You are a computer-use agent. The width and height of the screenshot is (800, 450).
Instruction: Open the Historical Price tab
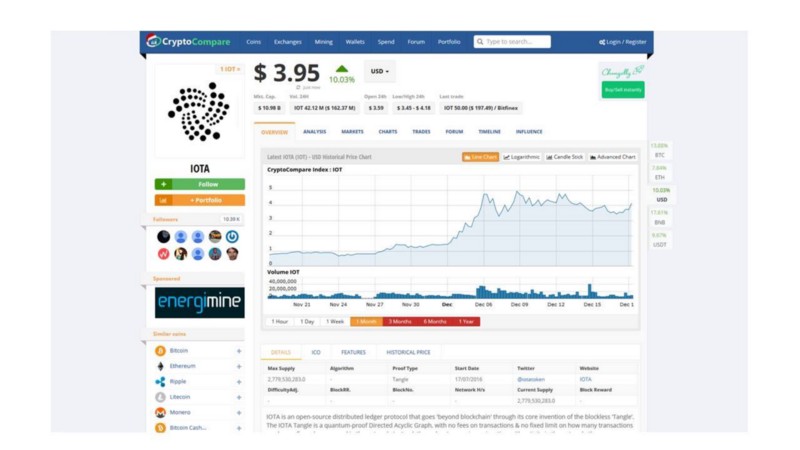408,352
